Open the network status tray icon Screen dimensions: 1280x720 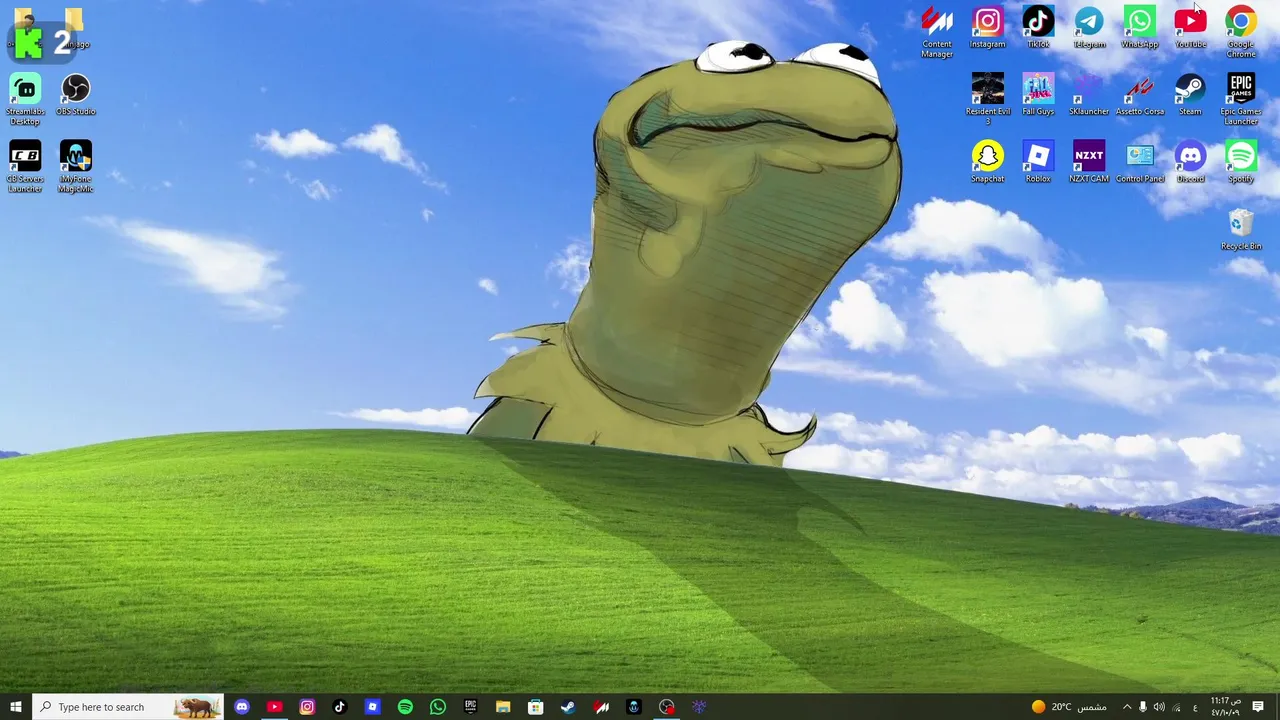(x=1176, y=707)
